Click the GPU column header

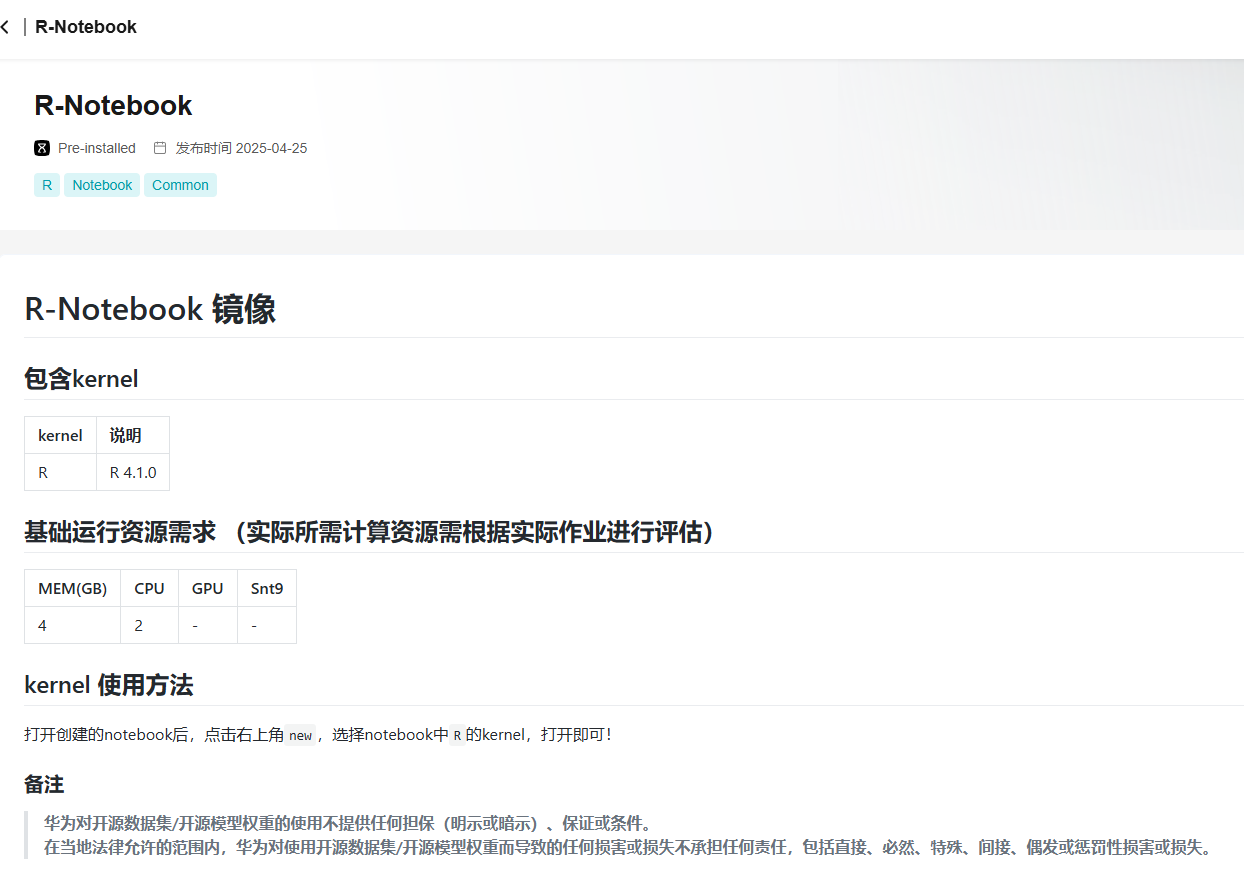point(208,588)
